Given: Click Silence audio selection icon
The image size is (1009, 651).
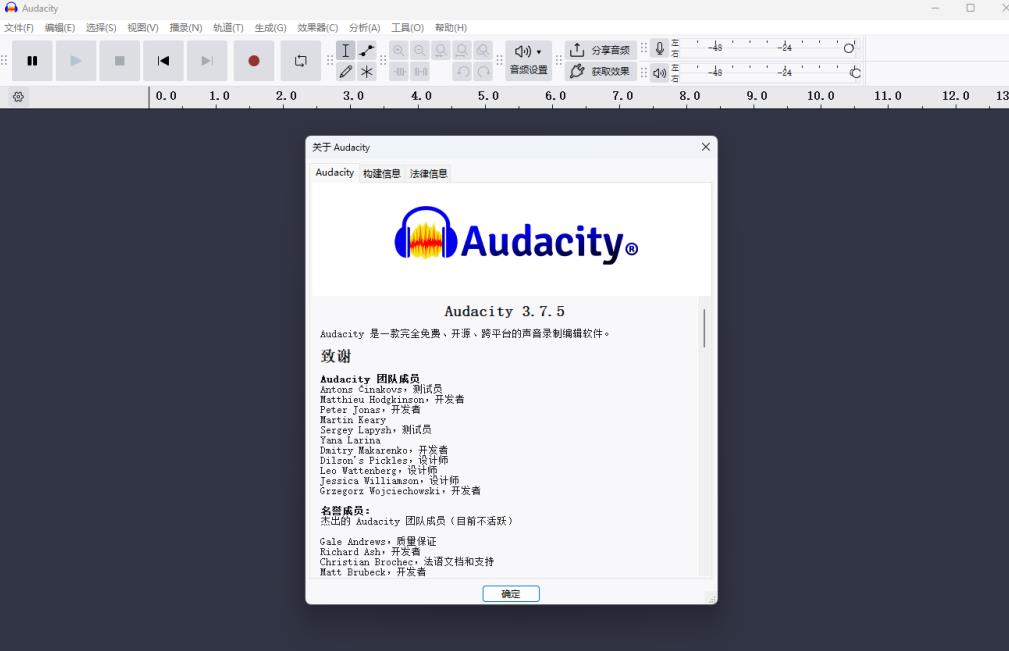Looking at the screenshot, I should 420,71.
